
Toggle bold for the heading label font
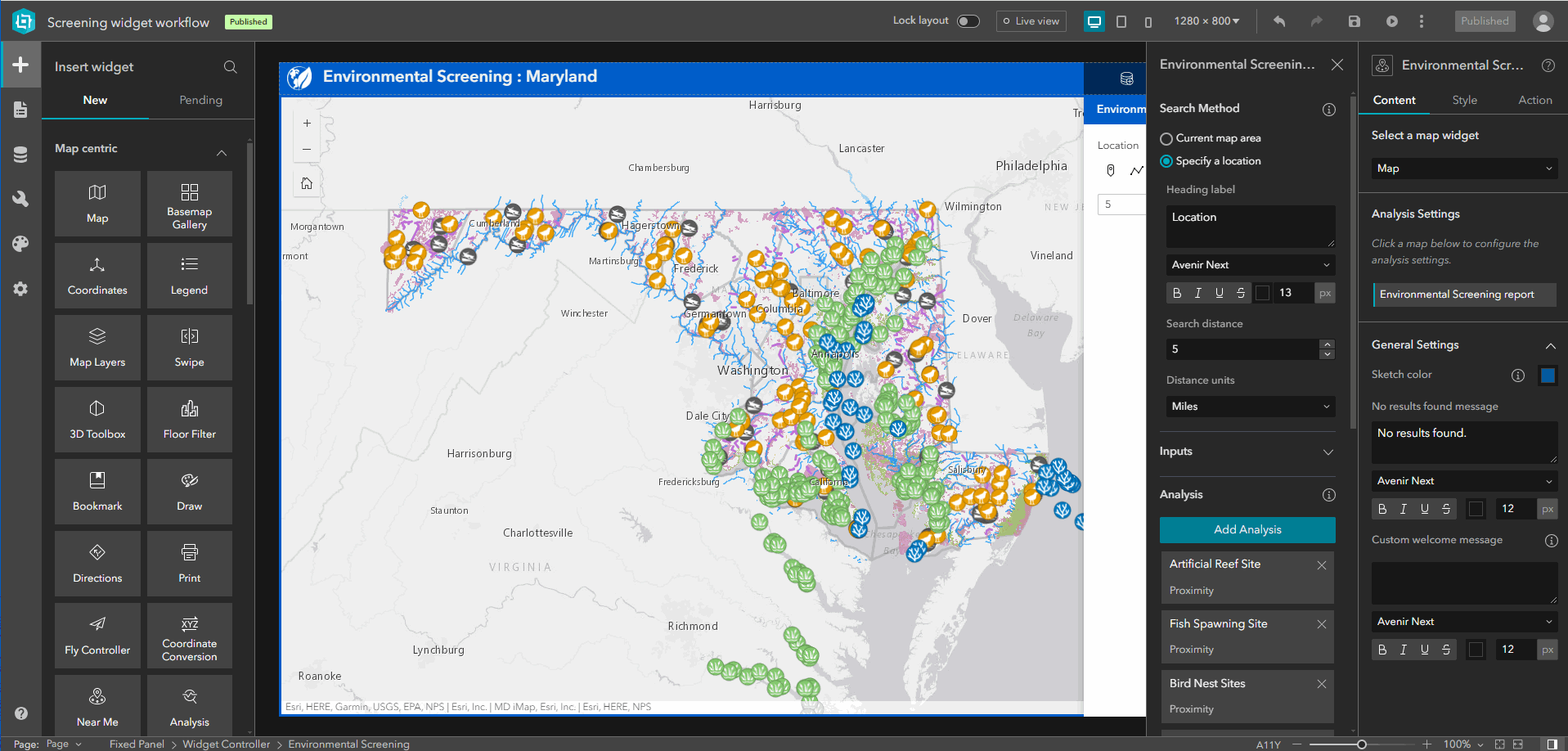click(x=1176, y=292)
